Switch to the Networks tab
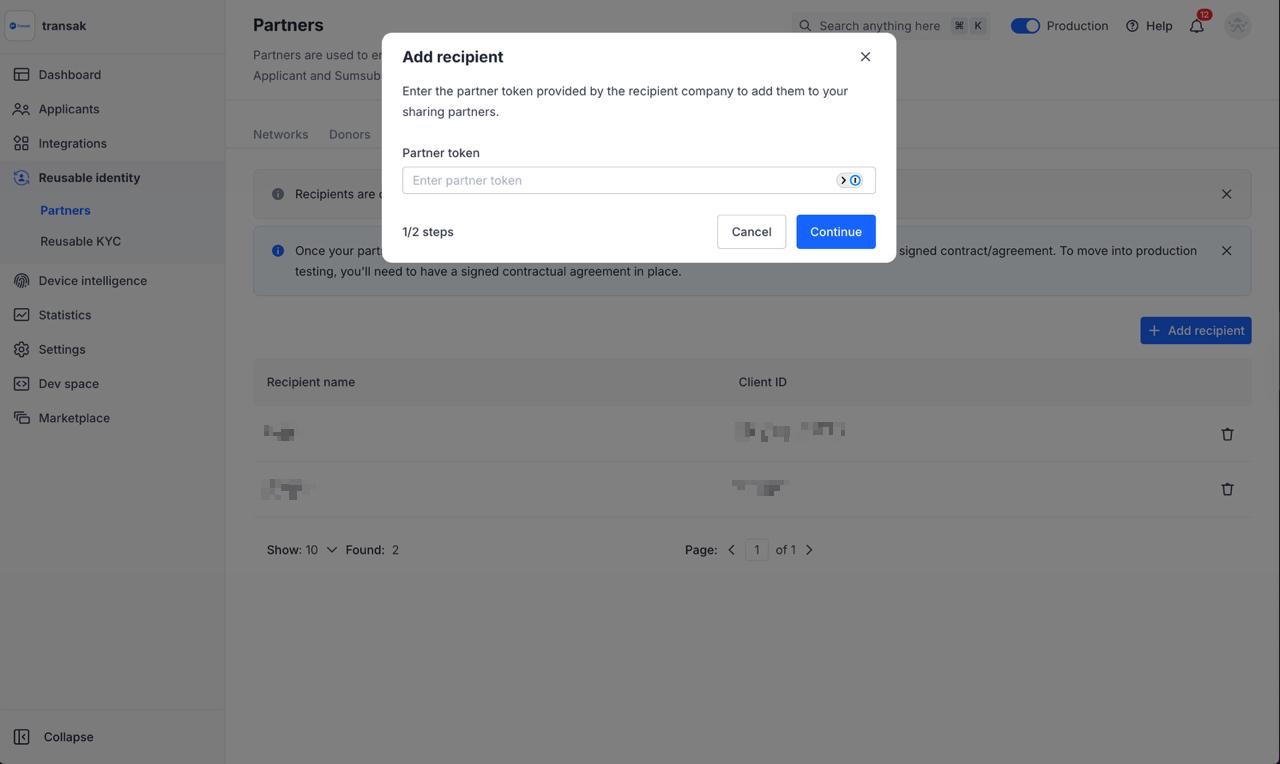1280x764 pixels. click(x=280, y=134)
